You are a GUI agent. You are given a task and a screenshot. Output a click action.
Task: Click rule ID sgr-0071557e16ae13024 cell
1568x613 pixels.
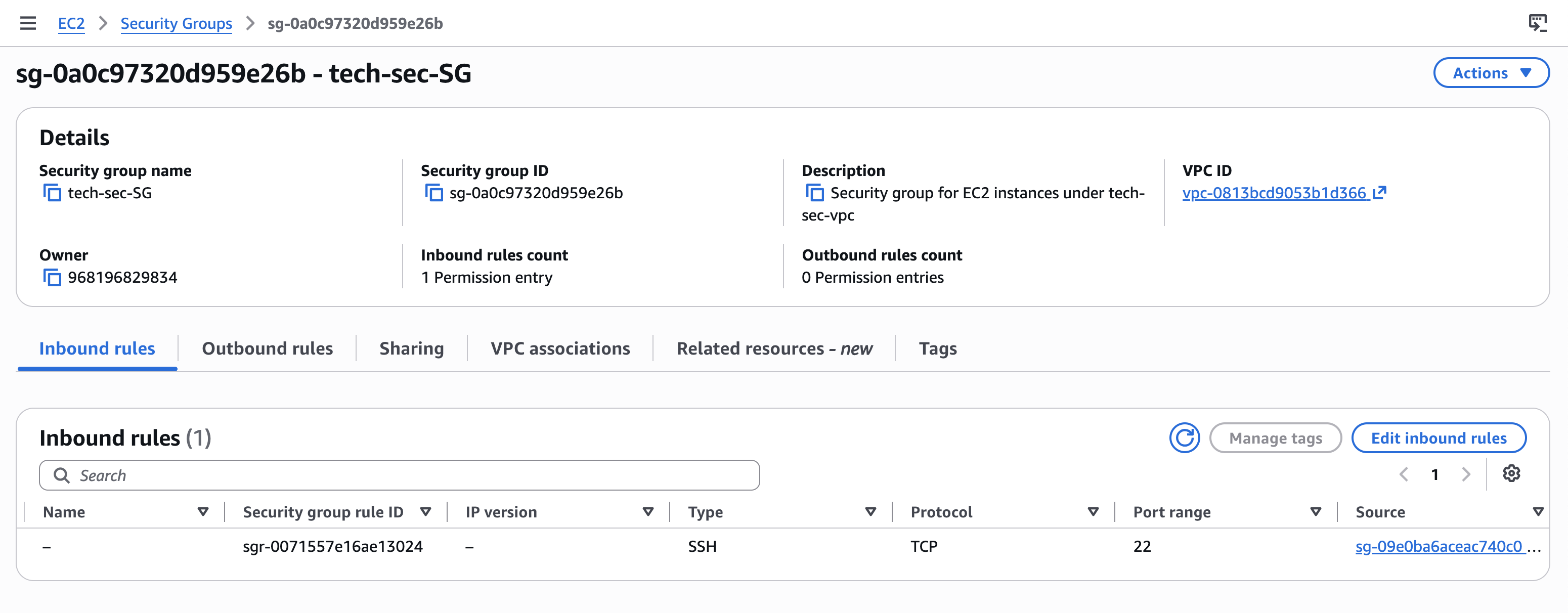(x=332, y=547)
